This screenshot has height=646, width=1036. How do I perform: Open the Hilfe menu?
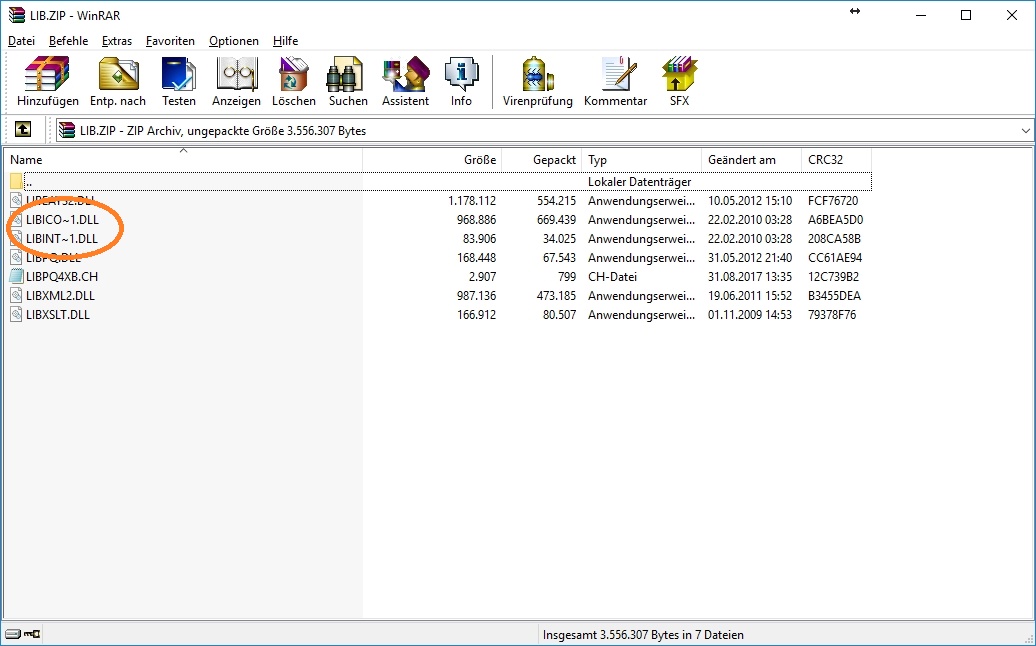[285, 41]
